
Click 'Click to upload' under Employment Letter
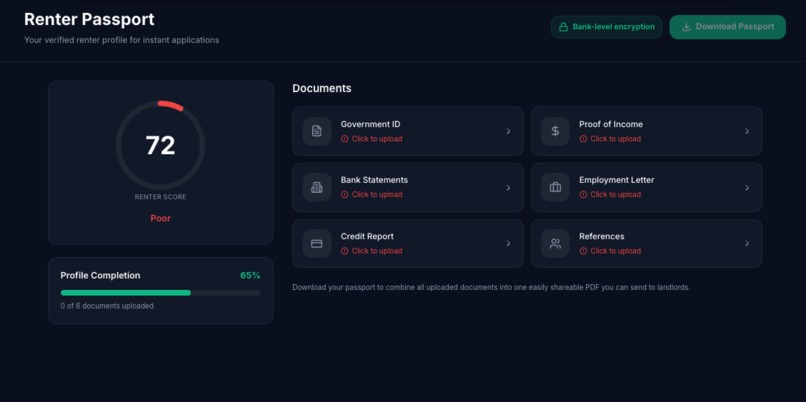pos(615,194)
